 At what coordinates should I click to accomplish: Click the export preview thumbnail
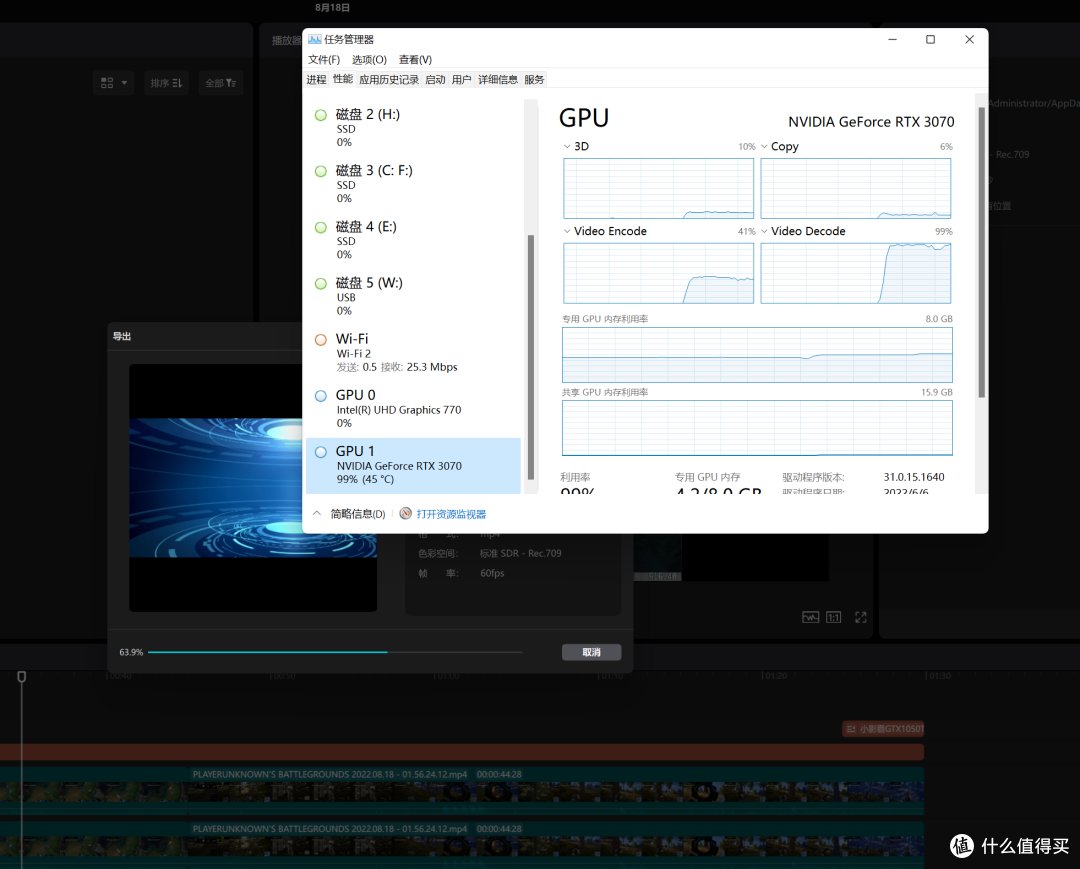(x=253, y=488)
